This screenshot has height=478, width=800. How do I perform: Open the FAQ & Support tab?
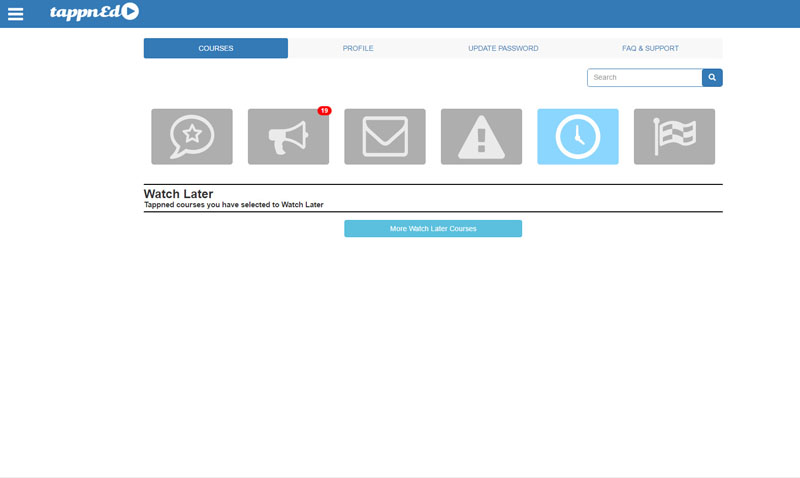click(650, 48)
